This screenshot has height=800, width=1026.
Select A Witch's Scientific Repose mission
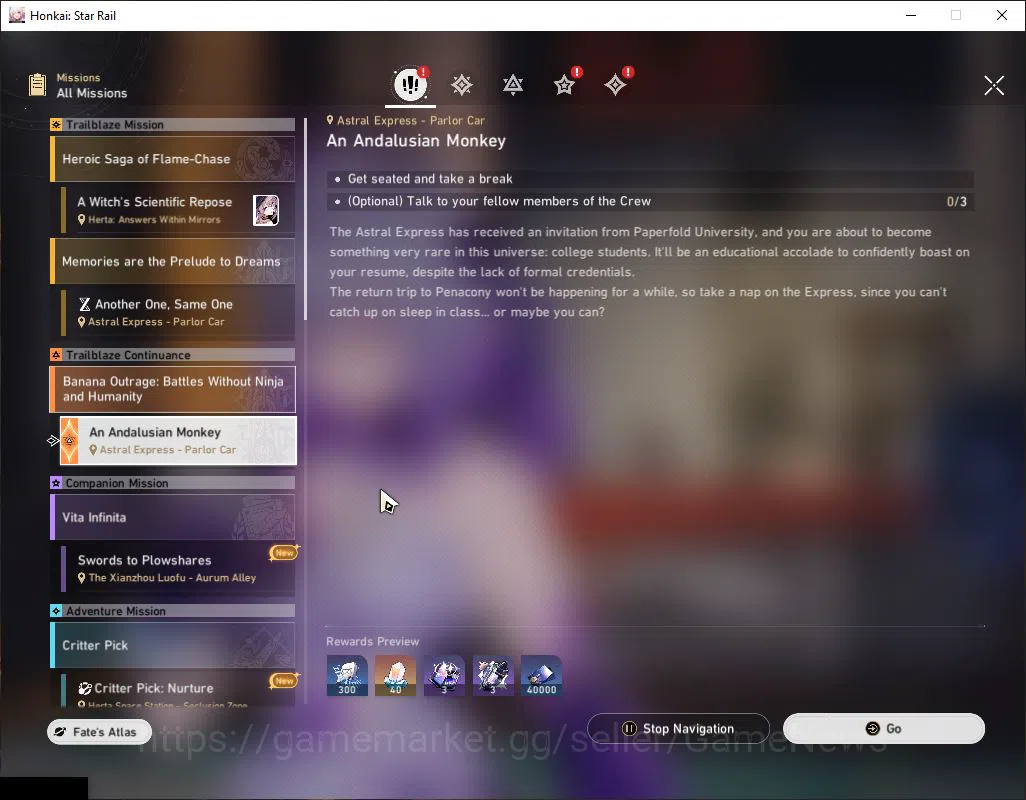click(x=178, y=210)
